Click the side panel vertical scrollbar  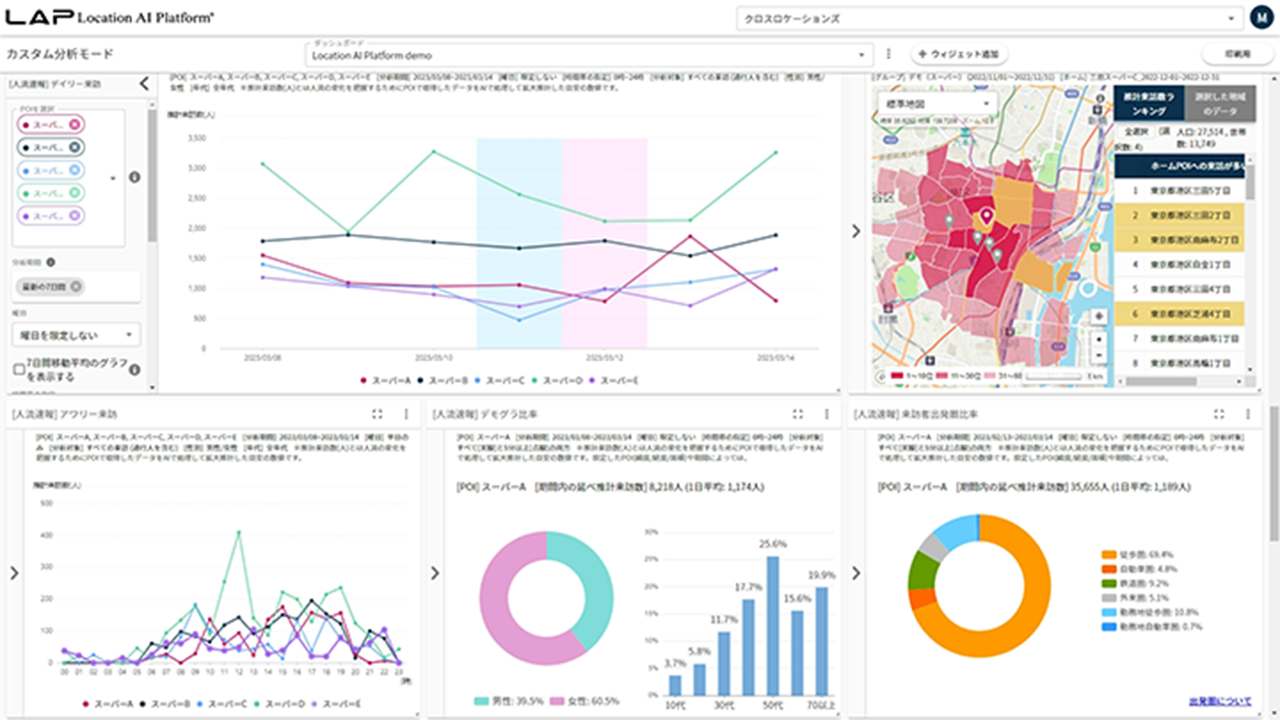[x=152, y=180]
